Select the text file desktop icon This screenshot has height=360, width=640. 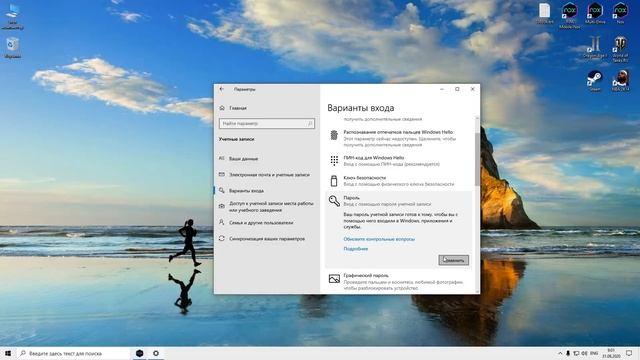coord(544,13)
